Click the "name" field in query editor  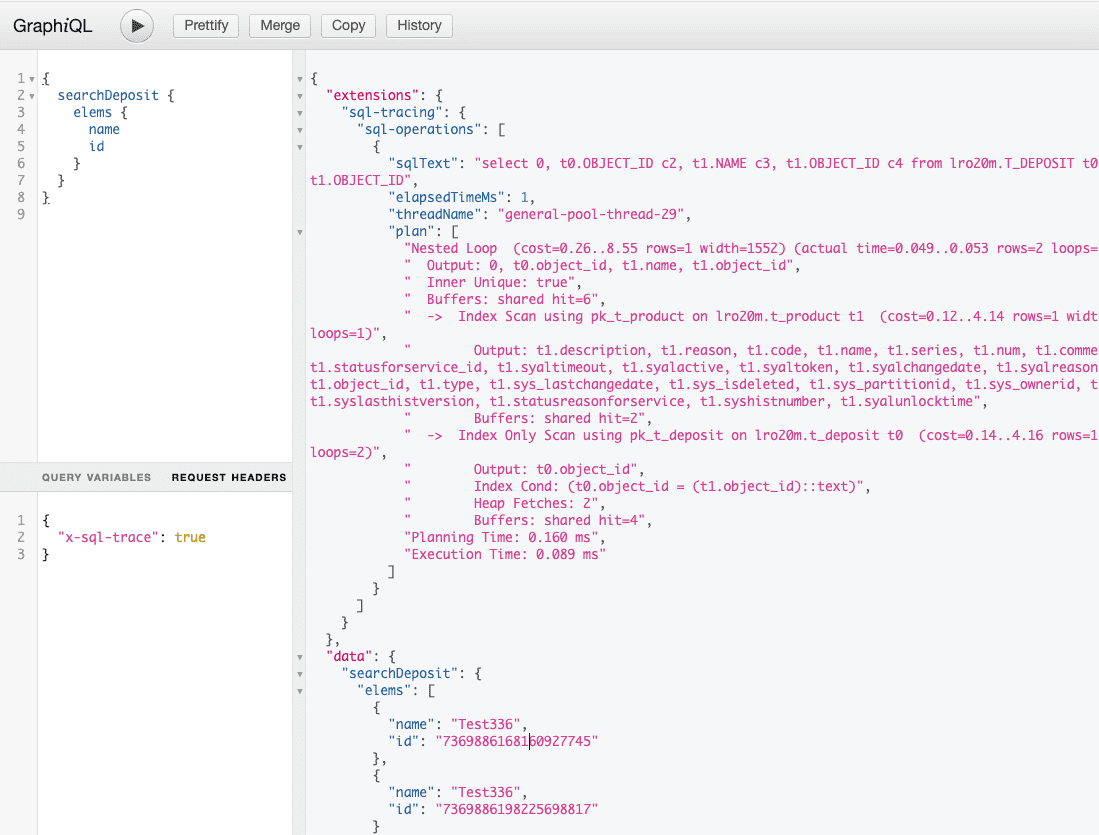[x=104, y=129]
